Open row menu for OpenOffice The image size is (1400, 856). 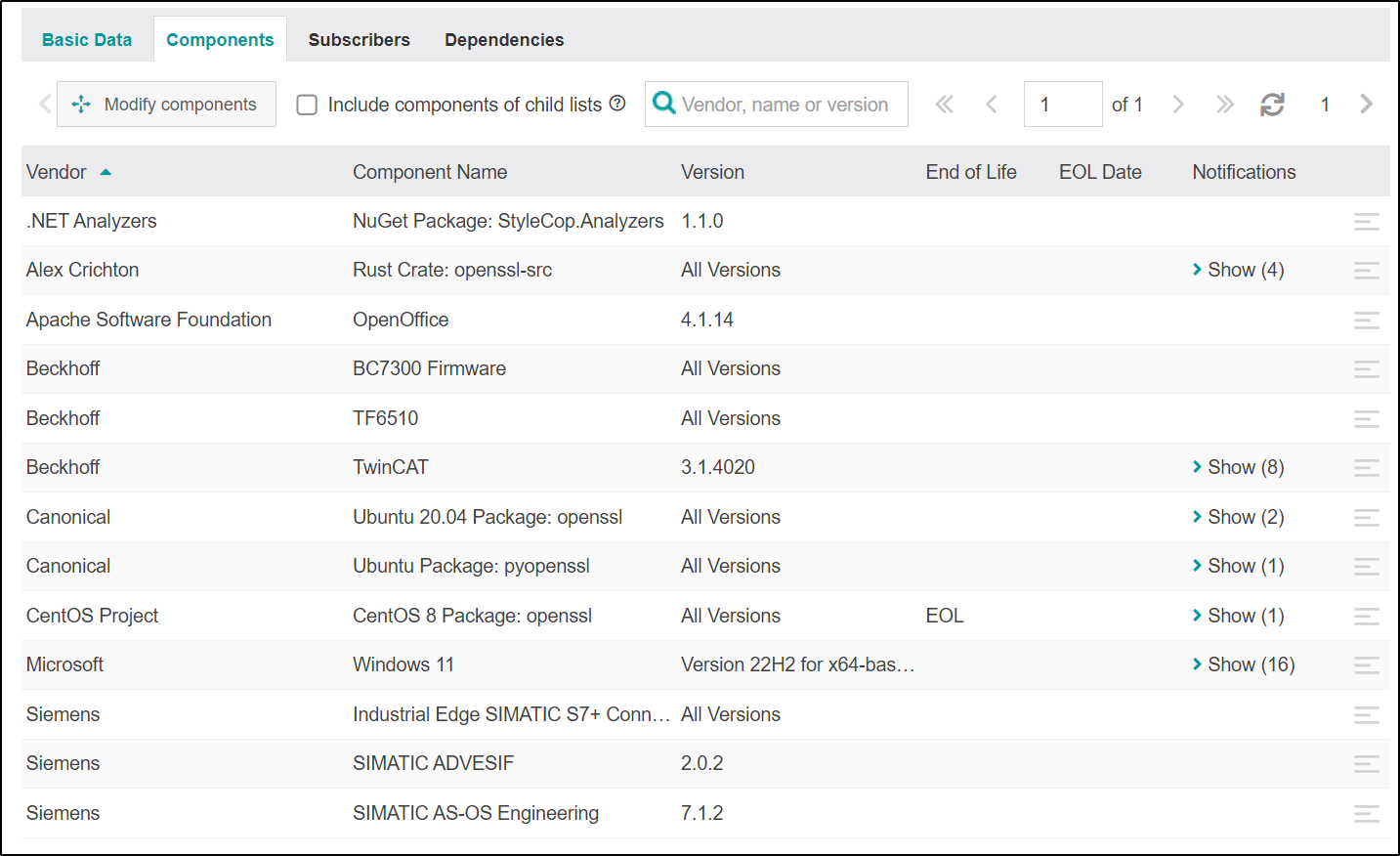[x=1367, y=321]
